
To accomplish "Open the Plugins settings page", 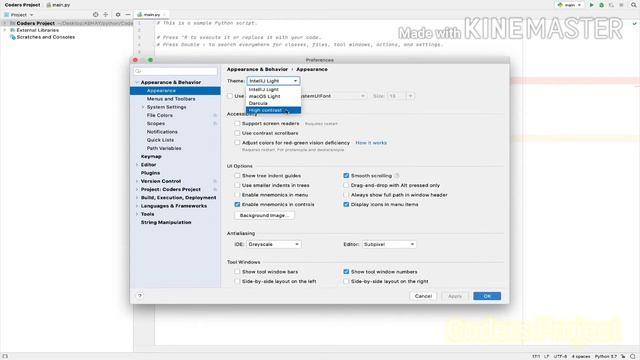I will point(150,173).
